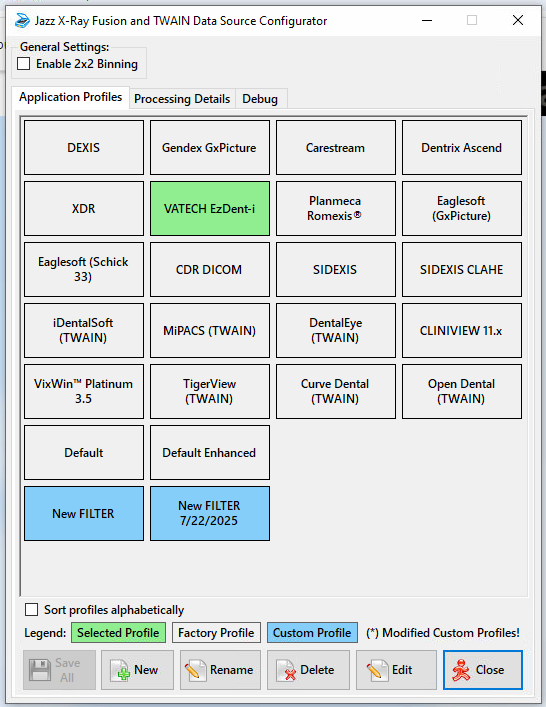
Task: Open the Debug tab
Action: (260, 99)
